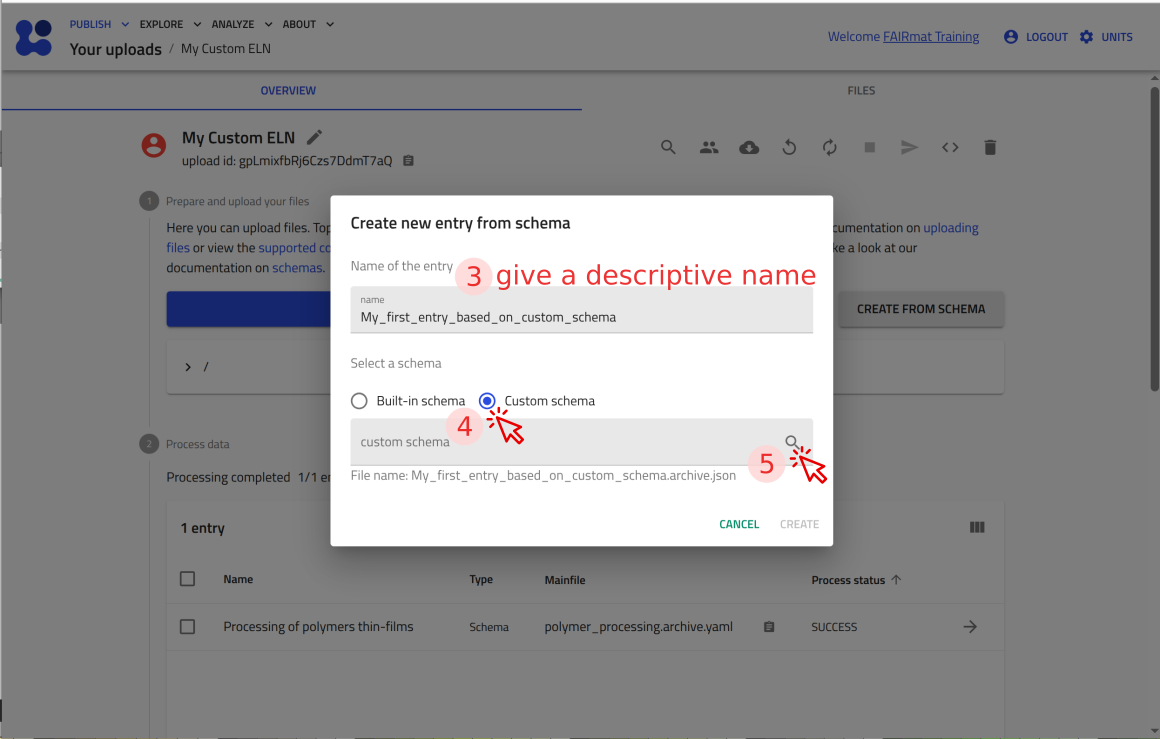Open the Analyze menu
The image size is (1160, 739).
pyautogui.click(x=240, y=24)
